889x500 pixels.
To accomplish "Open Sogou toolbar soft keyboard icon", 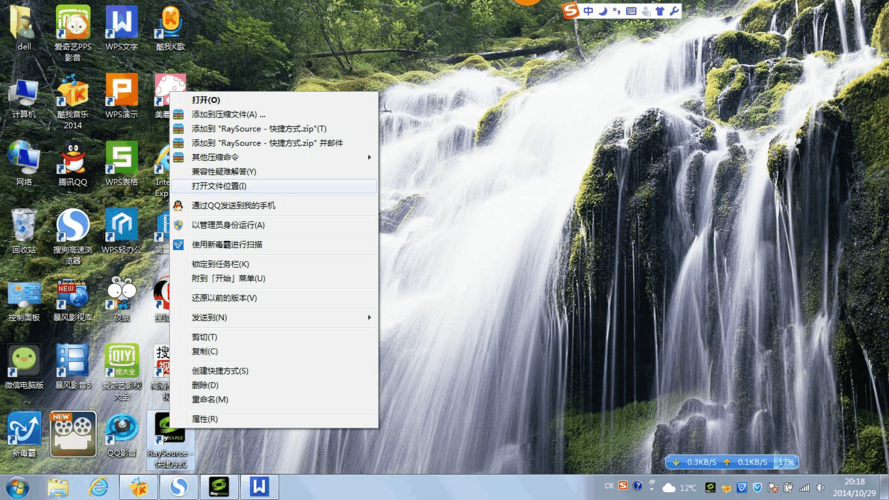I will (x=631, y=11).
